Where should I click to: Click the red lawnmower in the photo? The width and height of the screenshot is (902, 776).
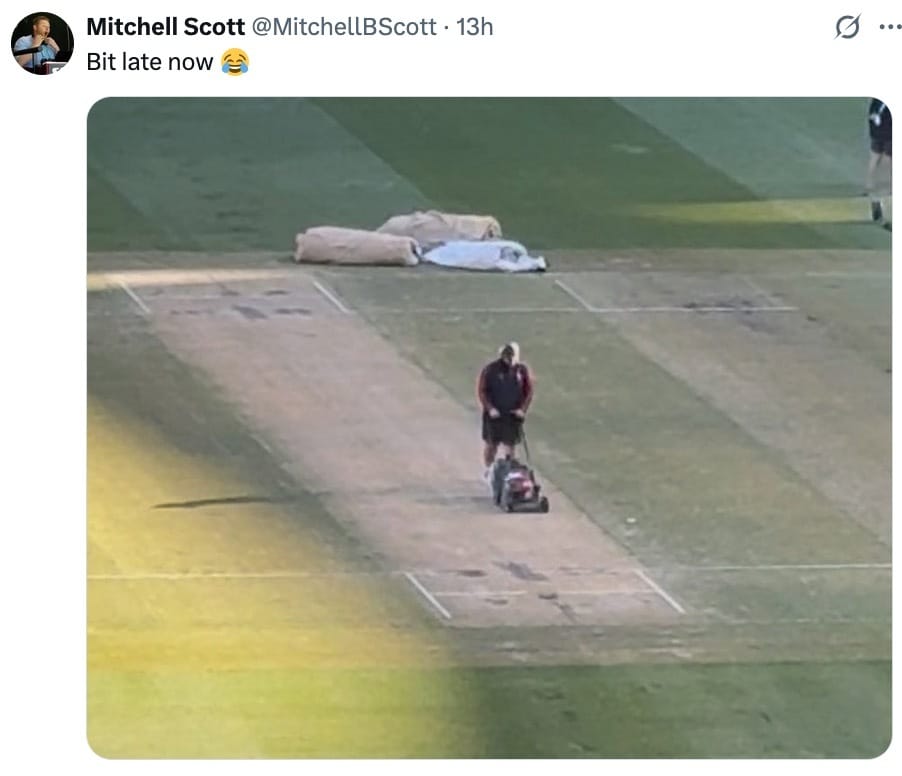(x=519, y=484)
